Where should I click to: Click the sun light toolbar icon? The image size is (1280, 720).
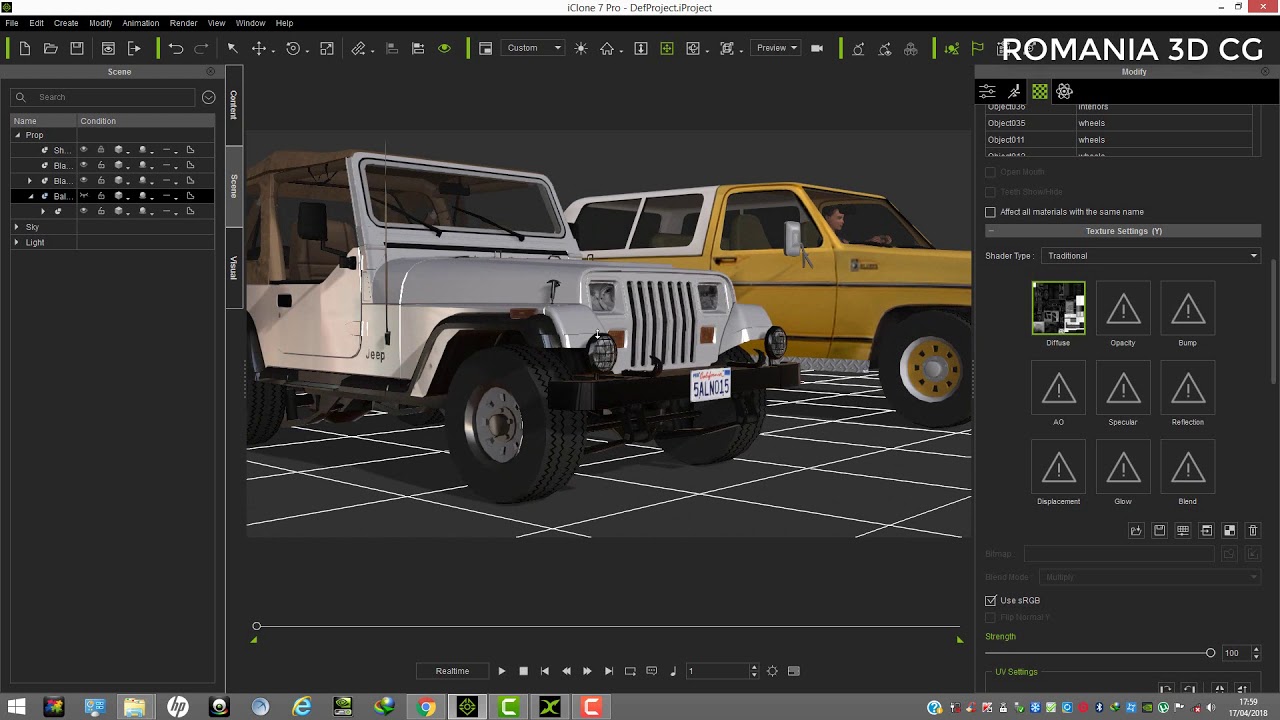(x=581, y=48)
